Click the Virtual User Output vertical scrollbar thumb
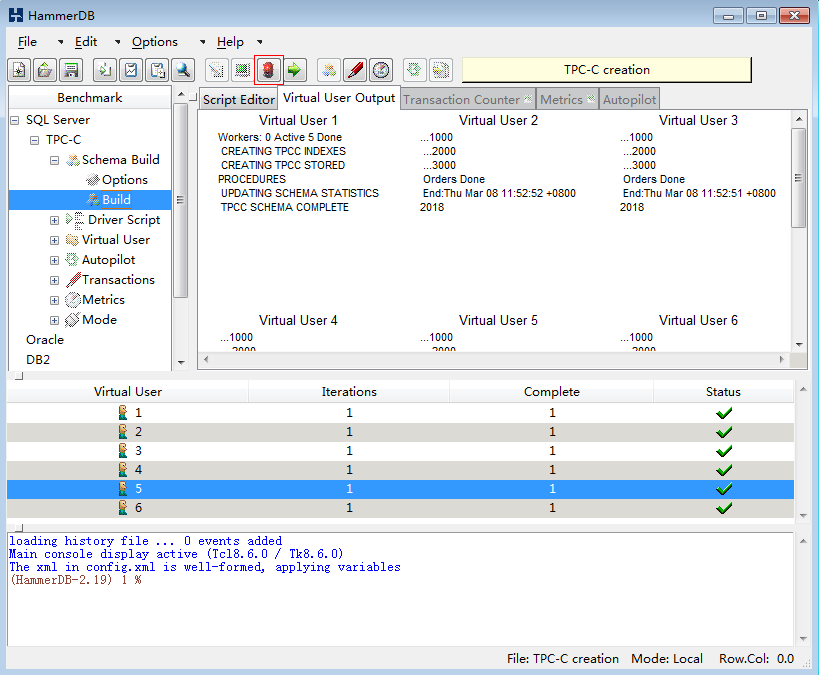819x675 pixels. (x=798, y=178)
